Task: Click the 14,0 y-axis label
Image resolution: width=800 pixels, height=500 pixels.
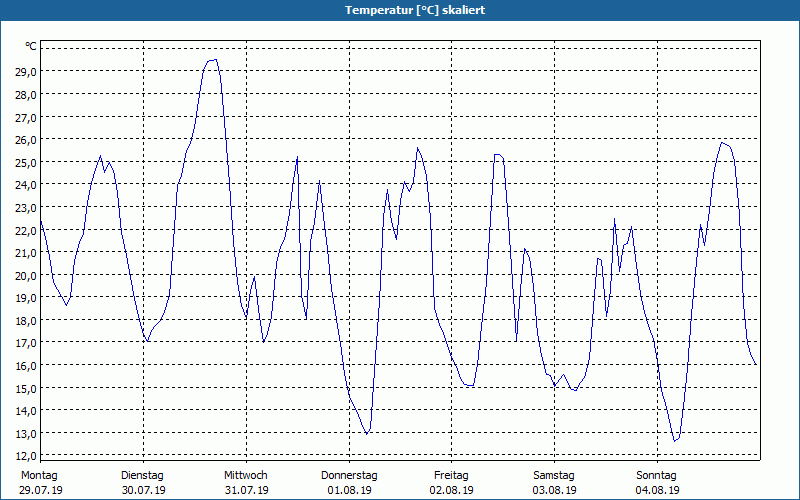Action: [x=26, y=411]
